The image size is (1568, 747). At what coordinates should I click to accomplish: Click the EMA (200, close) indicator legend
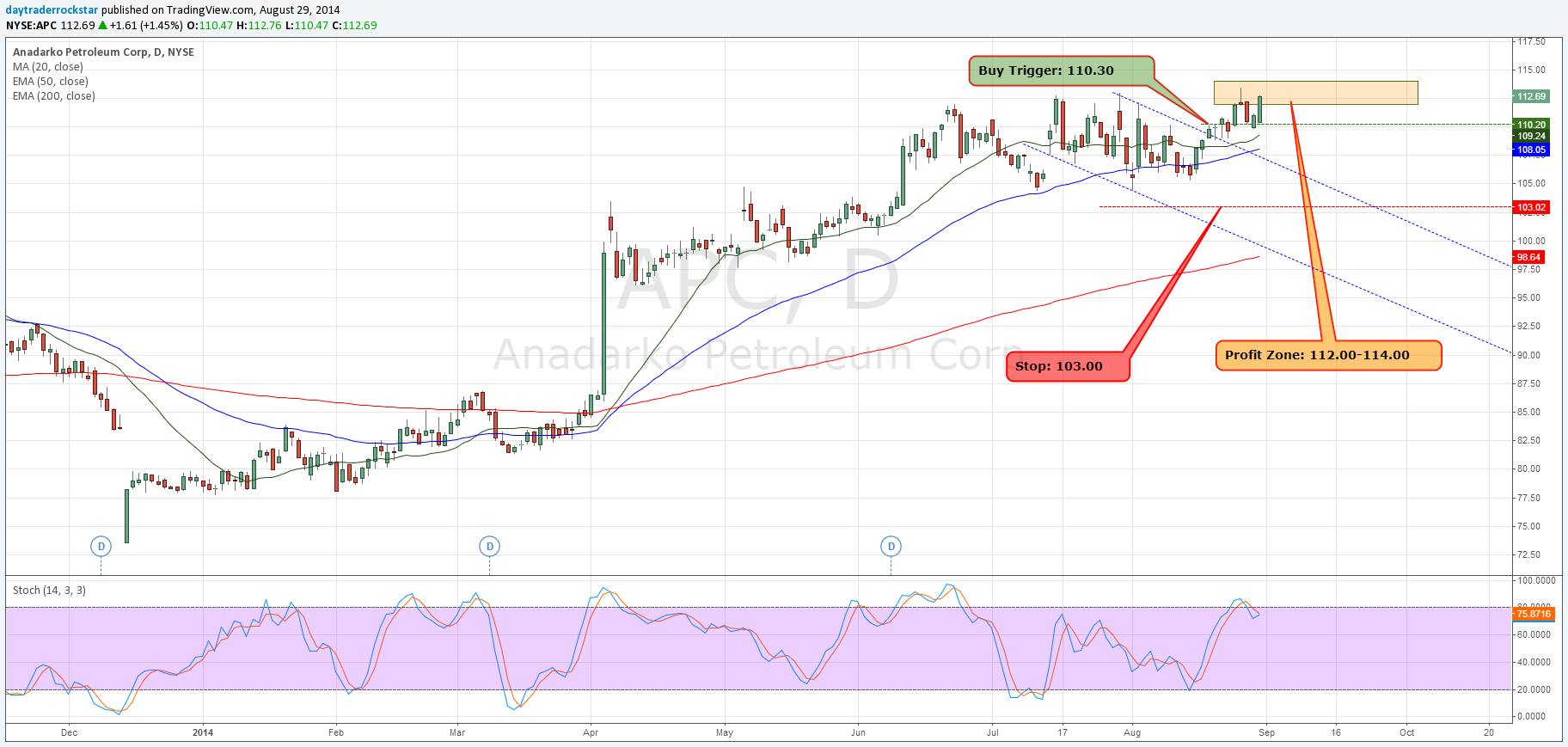54,96
